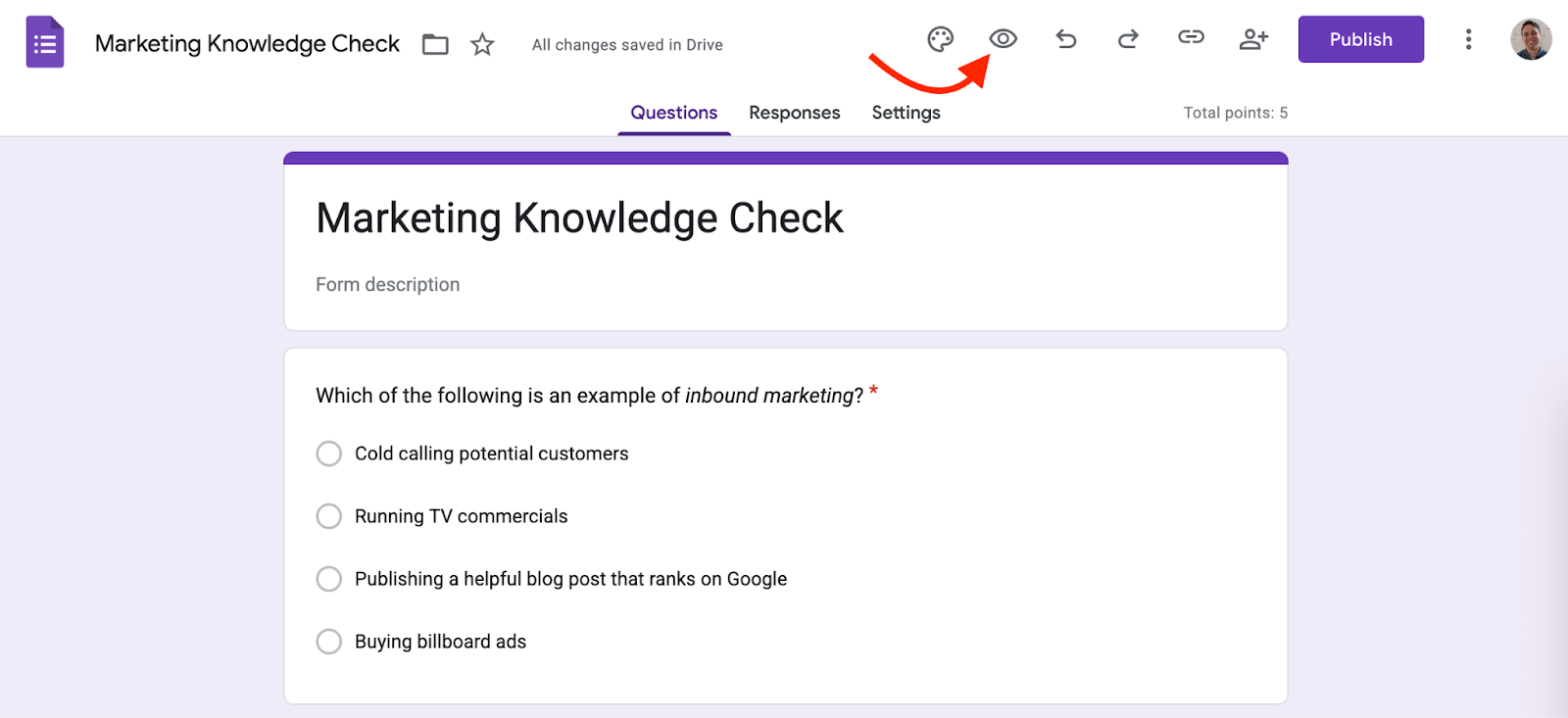Add collaborators with person-plus icon
The width and height of the screenshot is (1568, 718).
[x=1253, y=39]
